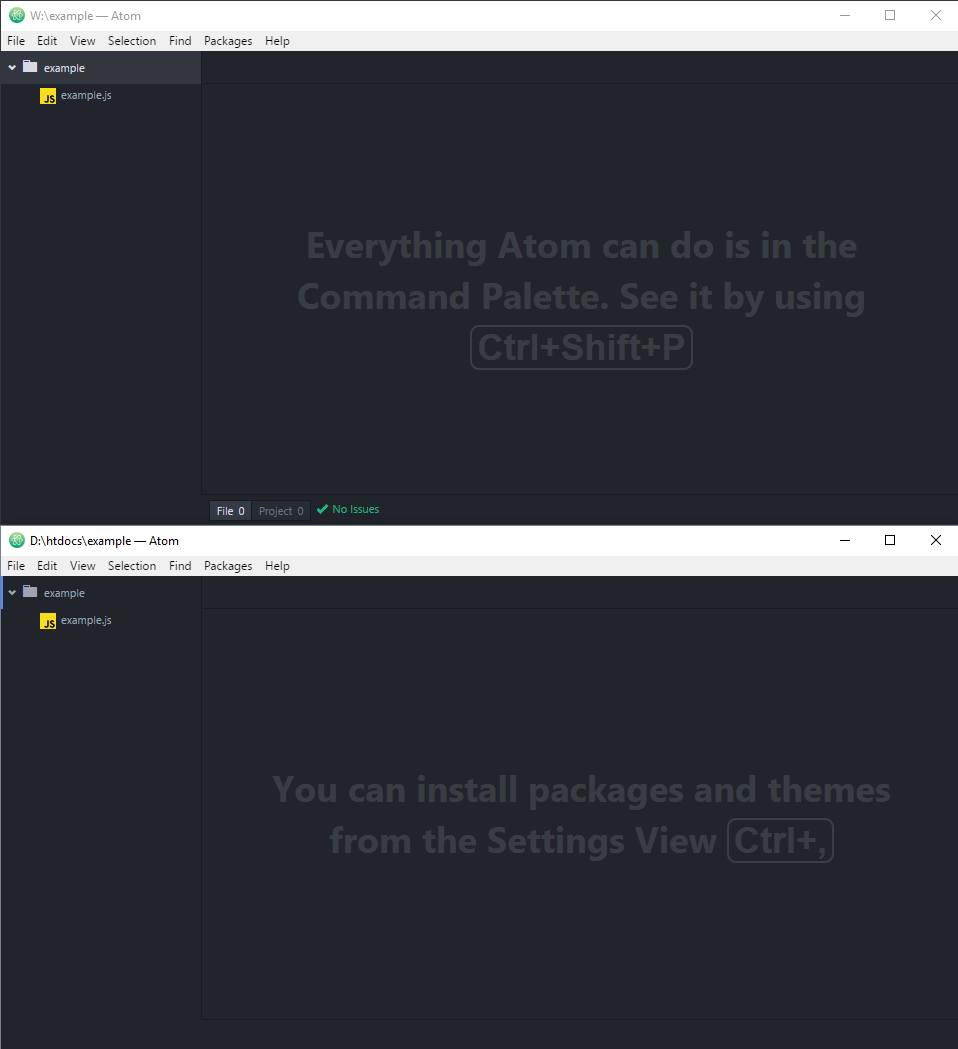This screenshot has height=1049, width=958.
Task: Click No Issues linter status
Action: pyautogui.click(x=355, y=509)
